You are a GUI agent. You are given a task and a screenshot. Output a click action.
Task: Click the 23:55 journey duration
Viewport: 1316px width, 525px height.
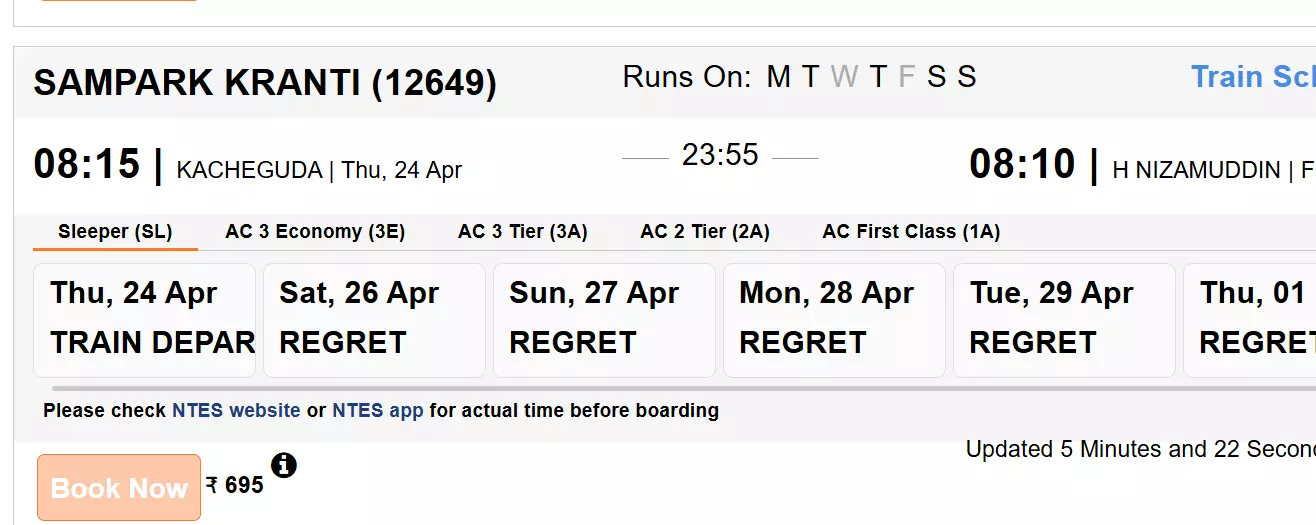(720, 155)
